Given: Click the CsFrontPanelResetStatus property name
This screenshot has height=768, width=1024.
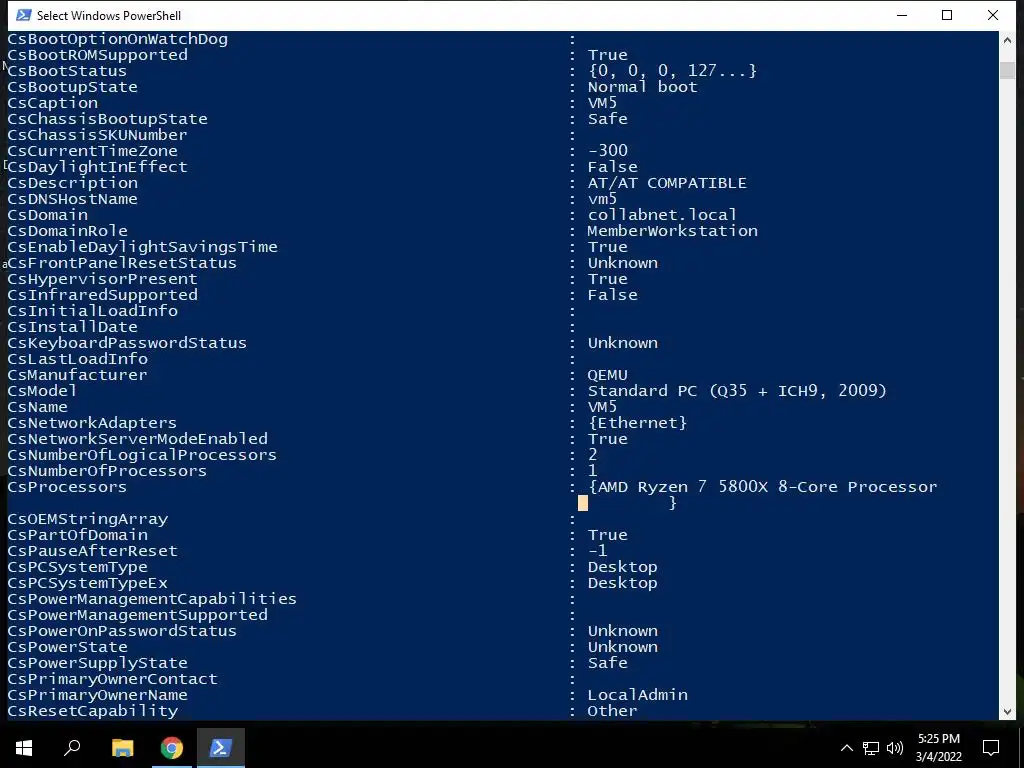Looking at the screenshot, I should 122,263.
